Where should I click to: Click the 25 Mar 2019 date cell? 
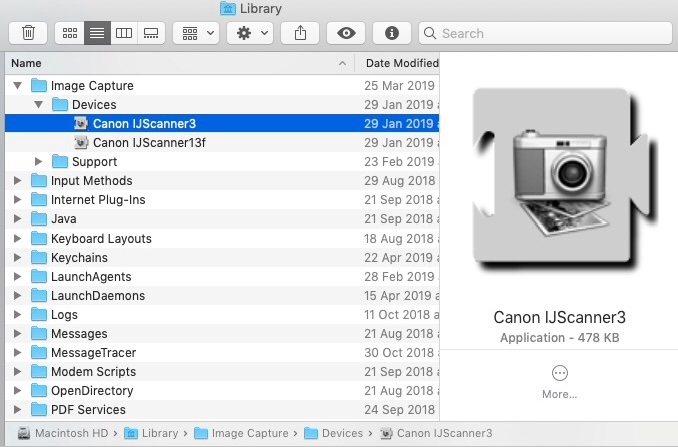[399, 86]
